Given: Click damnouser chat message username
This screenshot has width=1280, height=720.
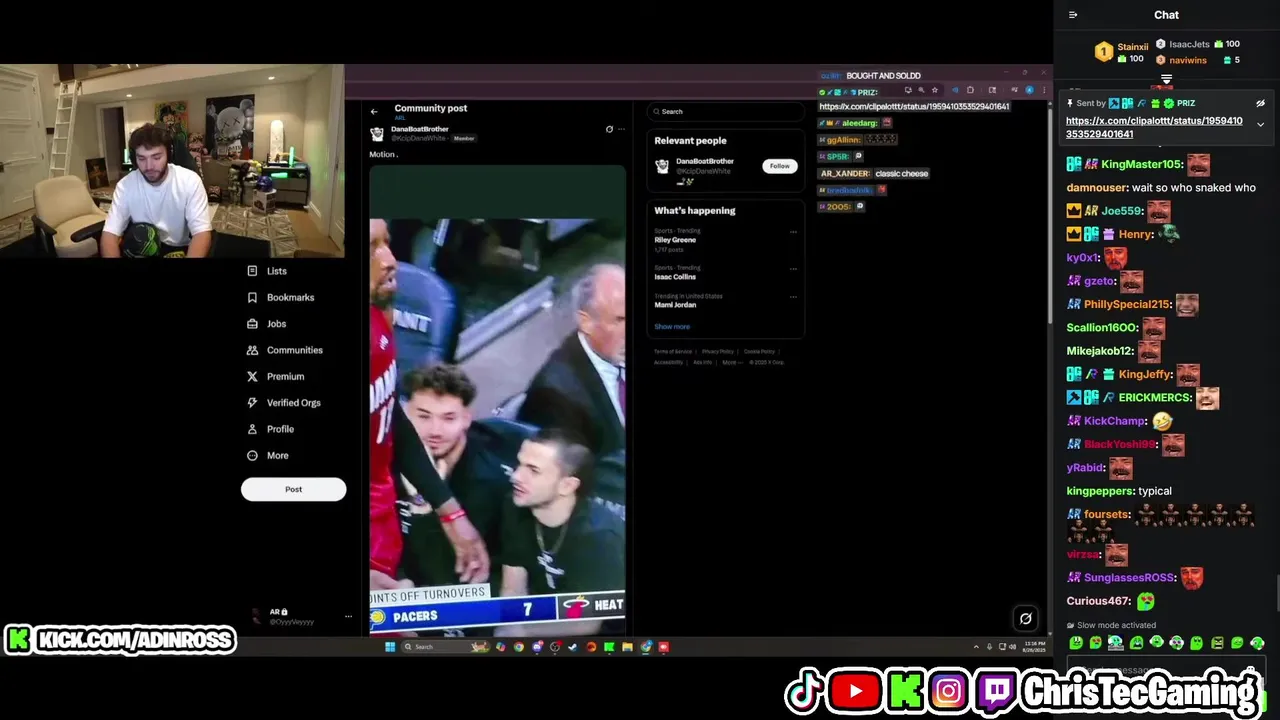Looking at the screenshot, I should pos(1097,188).
